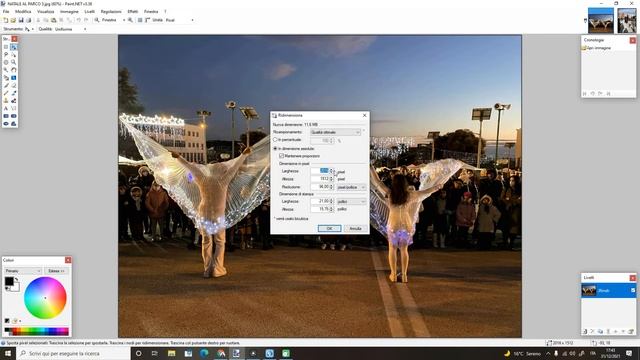
Task: Select the Text tool
Action: tap(6, 109)
